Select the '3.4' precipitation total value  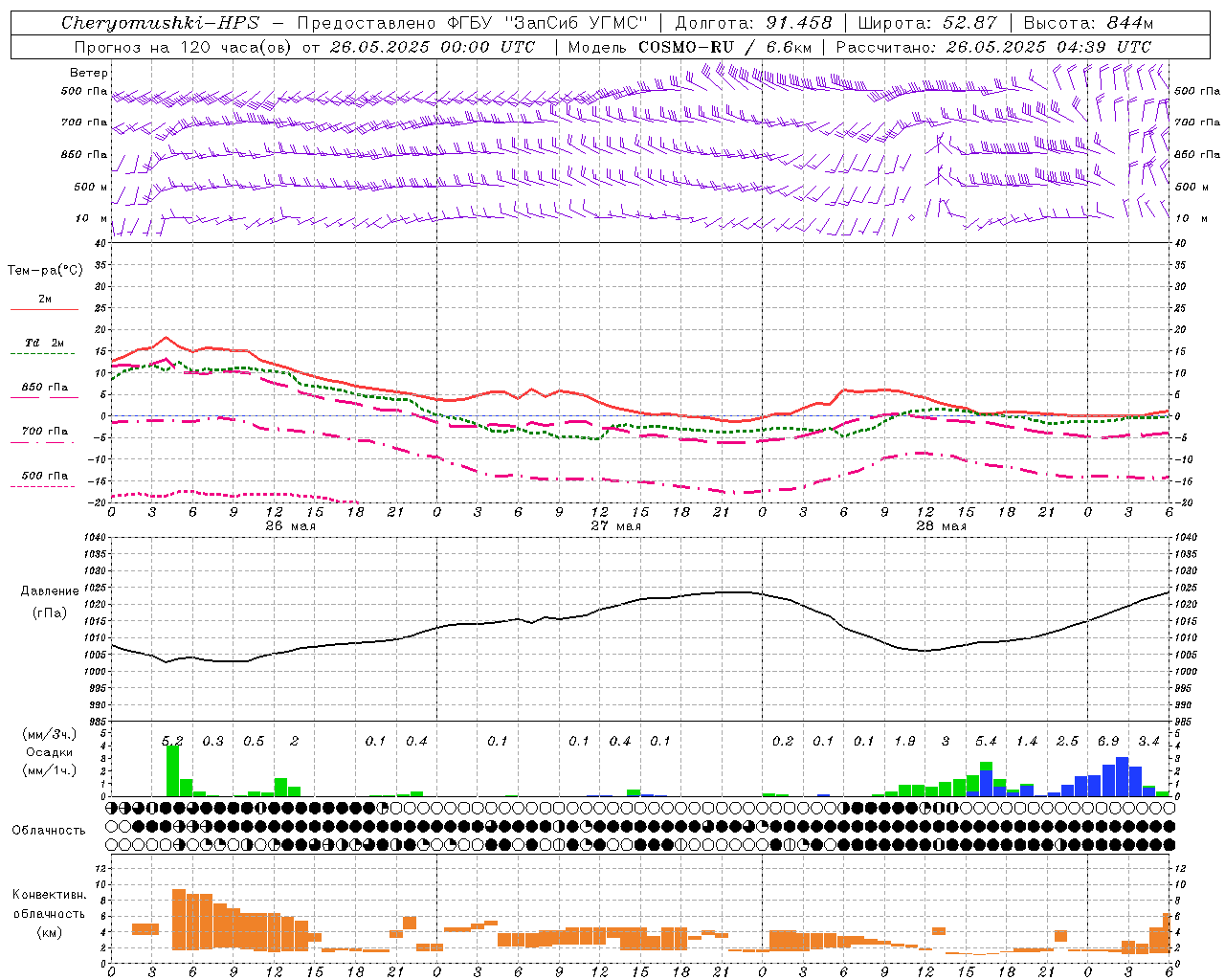tap(1148, 742)
